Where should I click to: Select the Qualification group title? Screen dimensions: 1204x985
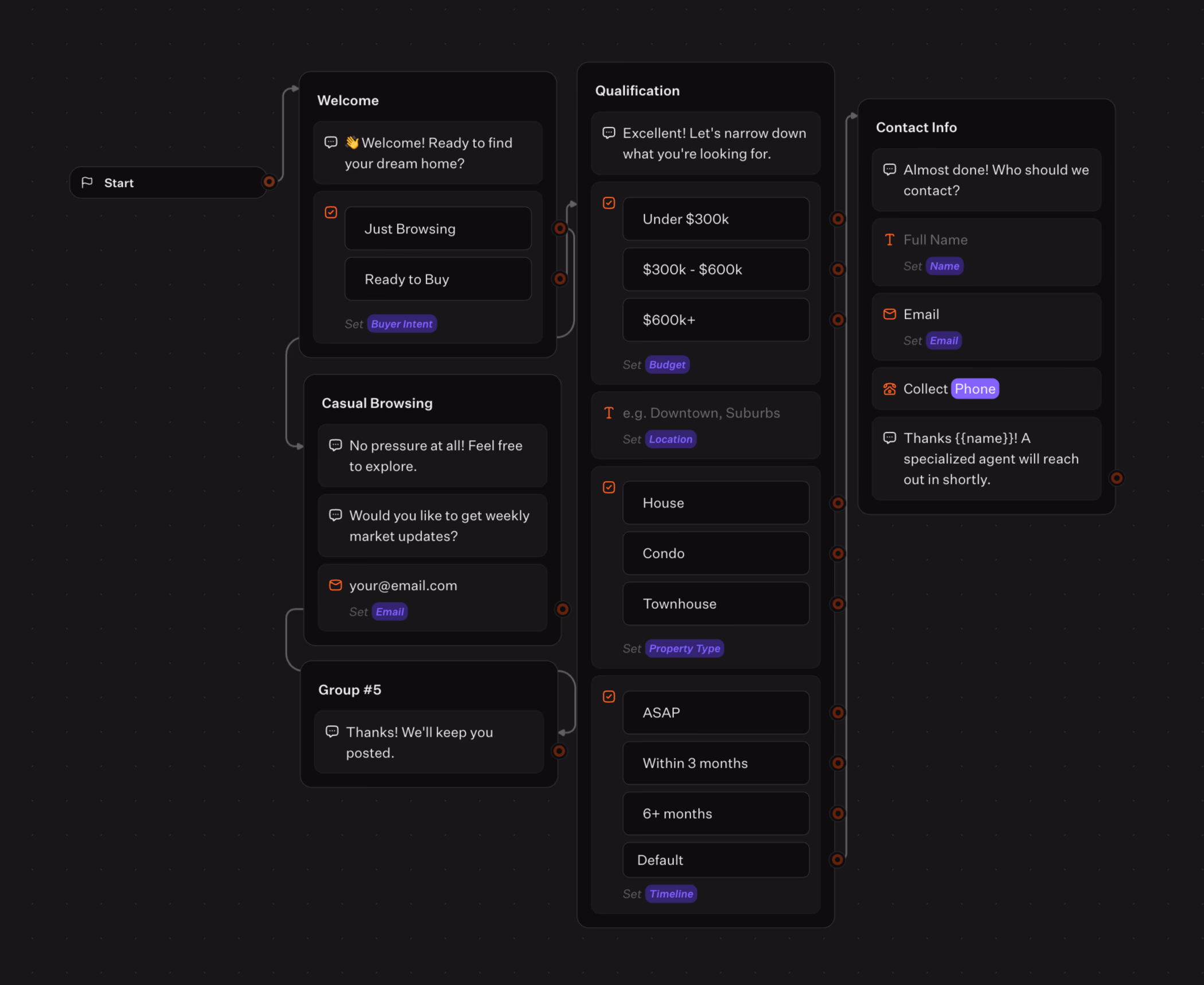tap(637, 91)
